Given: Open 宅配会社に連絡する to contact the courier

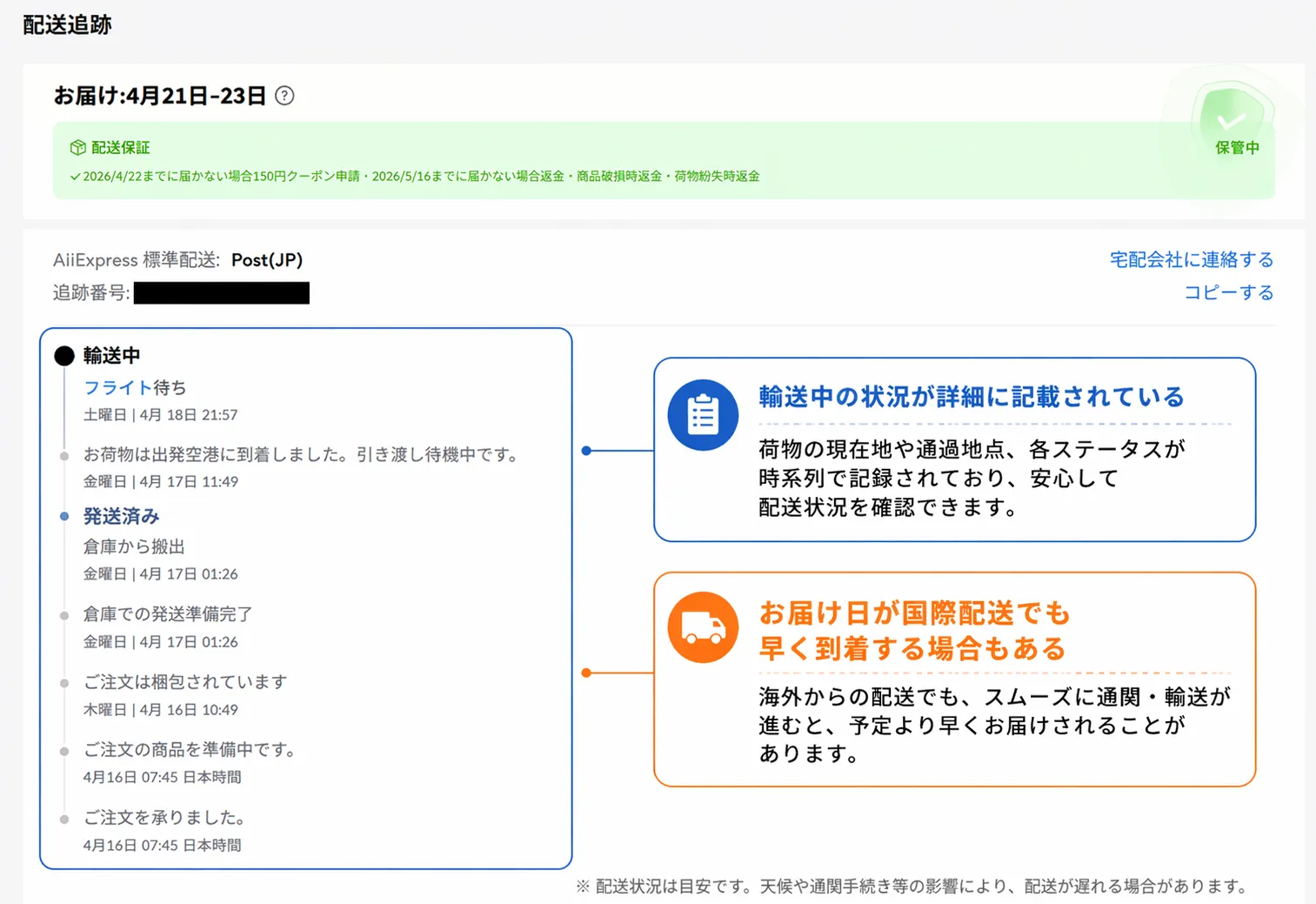Looking at the screenshot, I should [x=1192, y=258].
